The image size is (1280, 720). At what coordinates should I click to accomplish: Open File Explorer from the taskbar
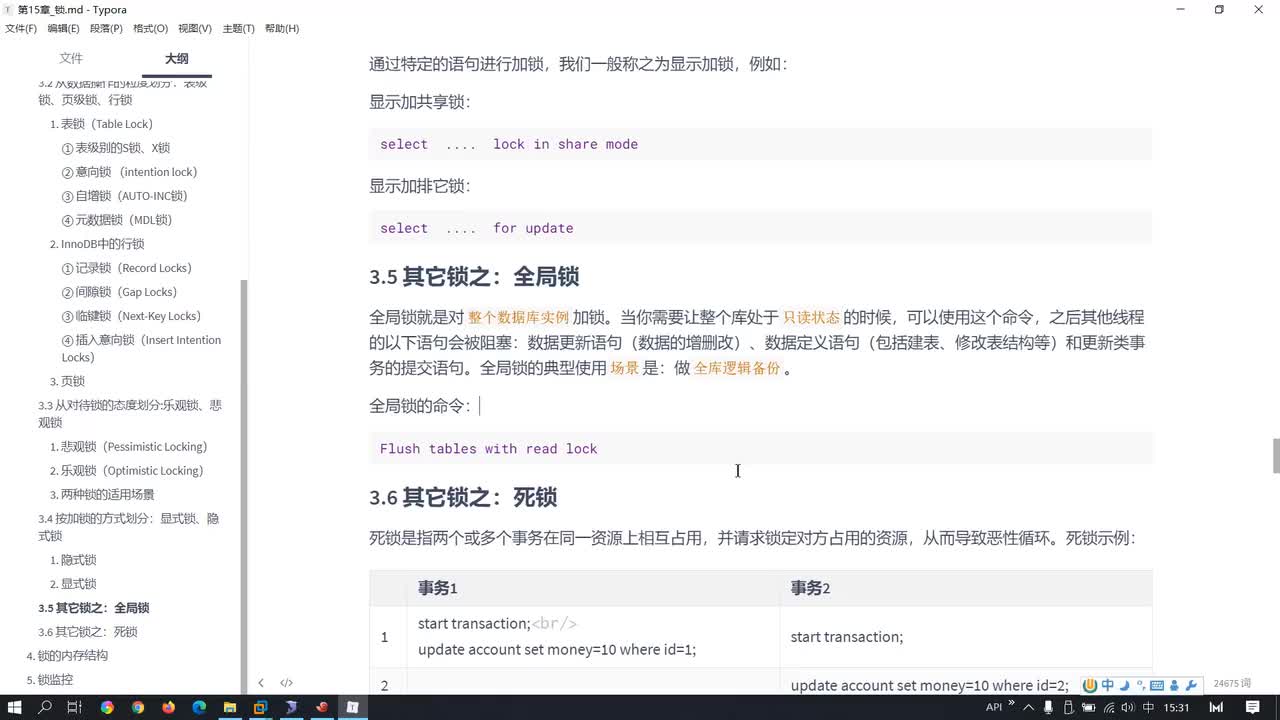click(229, 707)
